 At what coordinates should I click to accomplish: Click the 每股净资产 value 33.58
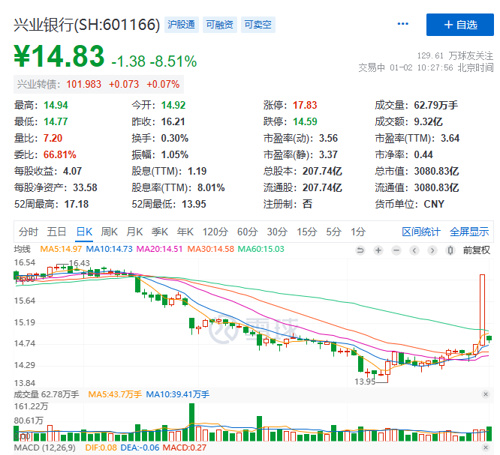85,188
